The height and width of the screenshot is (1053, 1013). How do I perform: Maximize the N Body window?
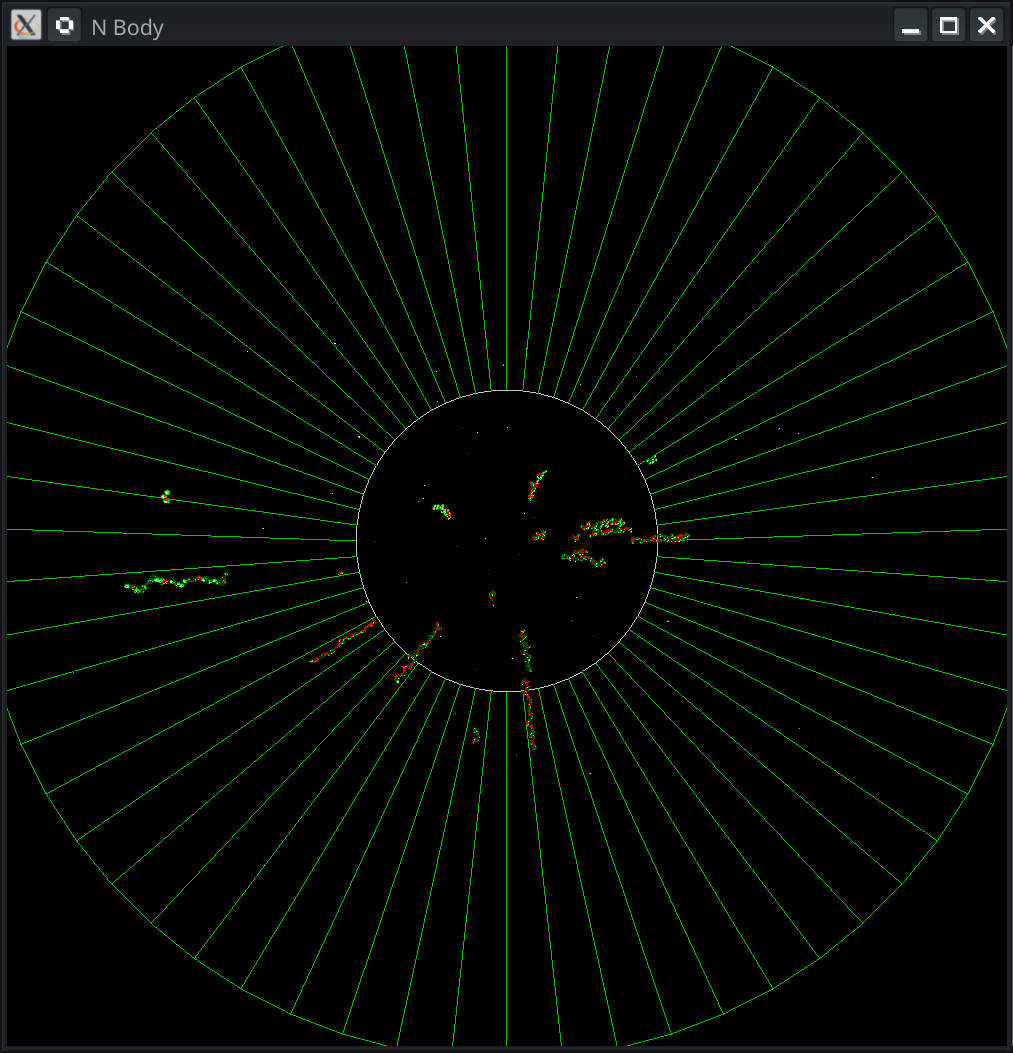(x=948, y=26)
